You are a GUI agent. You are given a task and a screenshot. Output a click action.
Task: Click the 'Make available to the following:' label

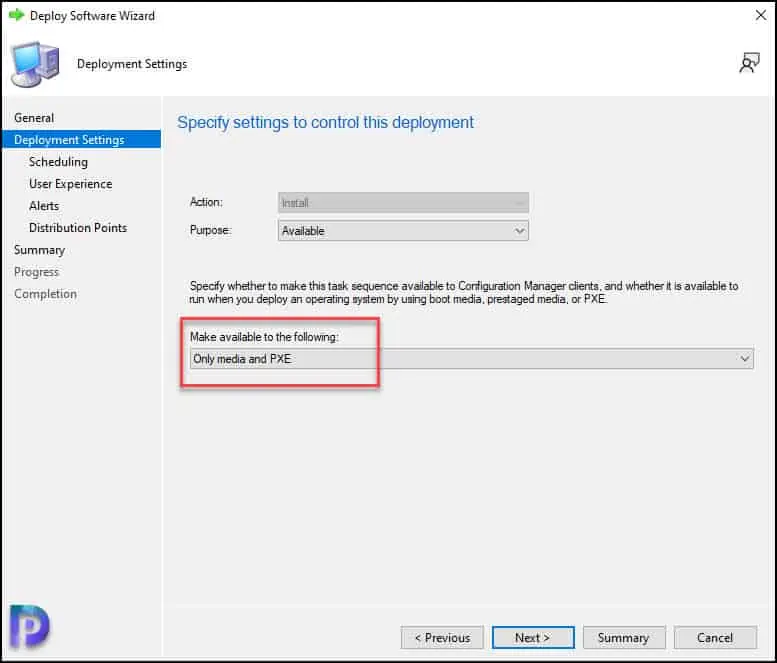[264, 337]
